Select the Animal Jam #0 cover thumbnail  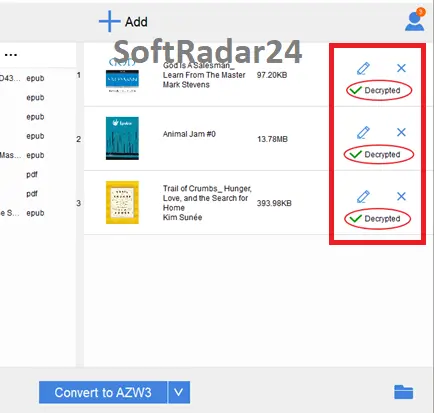(x=122, y=138)
